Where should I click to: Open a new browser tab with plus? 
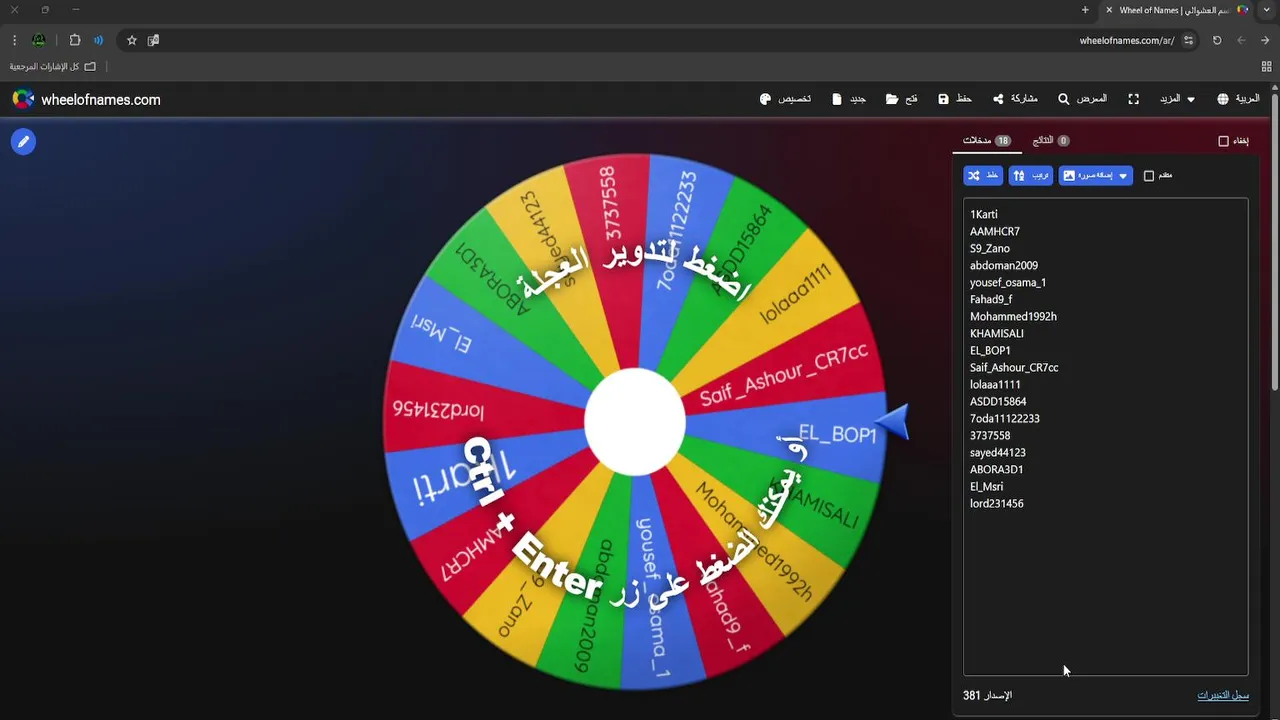1085,10
